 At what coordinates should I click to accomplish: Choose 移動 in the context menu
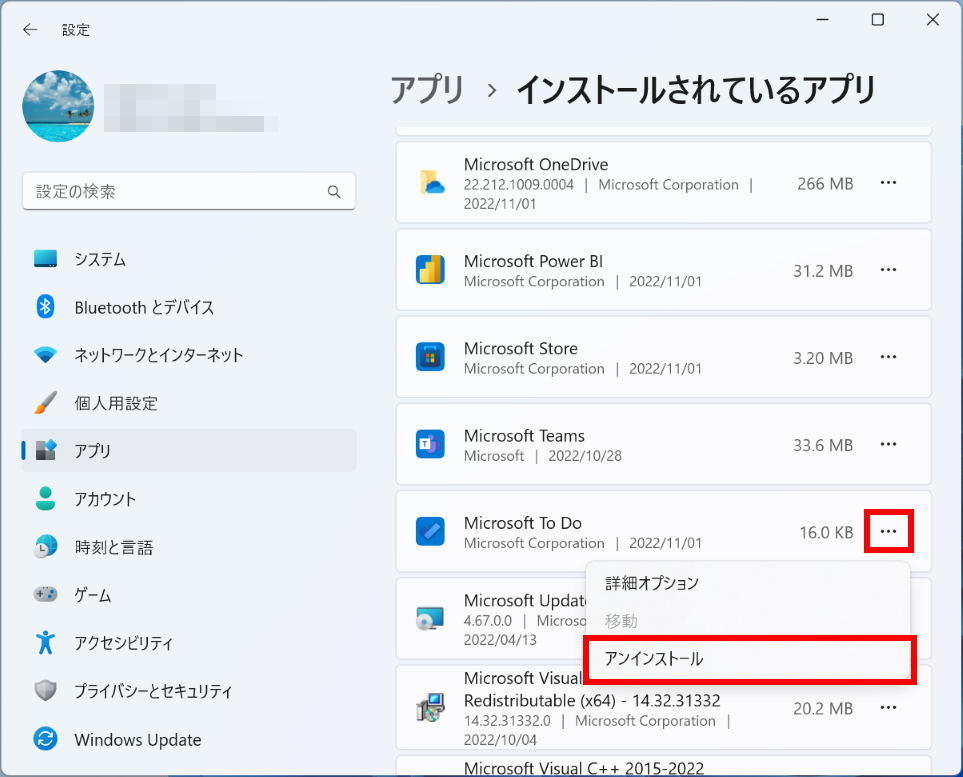tap(747, 621)
